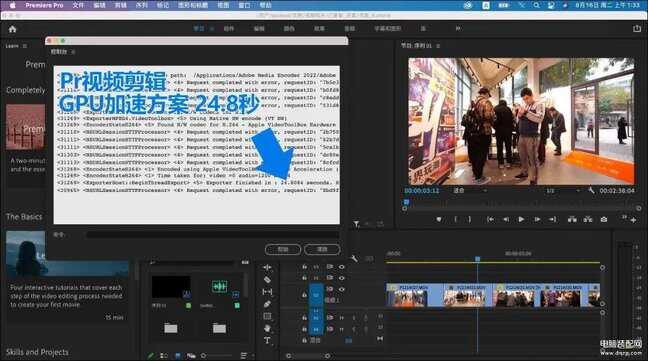Toggle the lock on topmost video track
Image resolution: width=648 pixels, height=361 pixels.
click(304, 267)
